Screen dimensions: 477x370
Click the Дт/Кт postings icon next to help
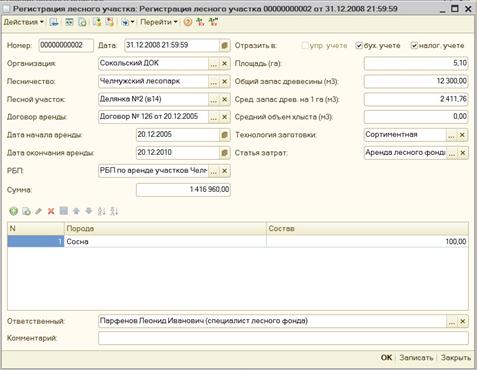pos(200,22)
